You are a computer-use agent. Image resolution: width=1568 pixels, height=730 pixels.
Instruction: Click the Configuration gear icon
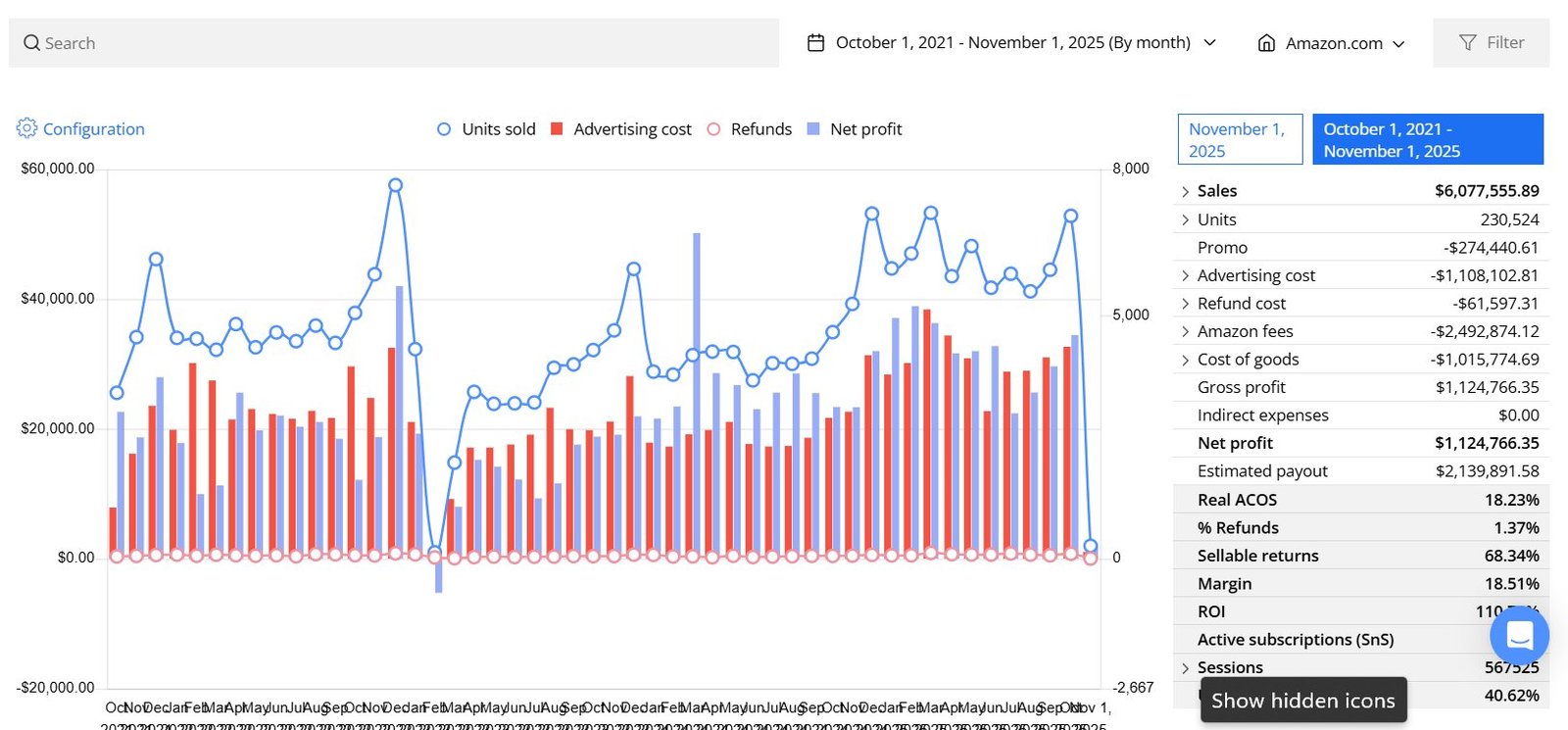26,128
